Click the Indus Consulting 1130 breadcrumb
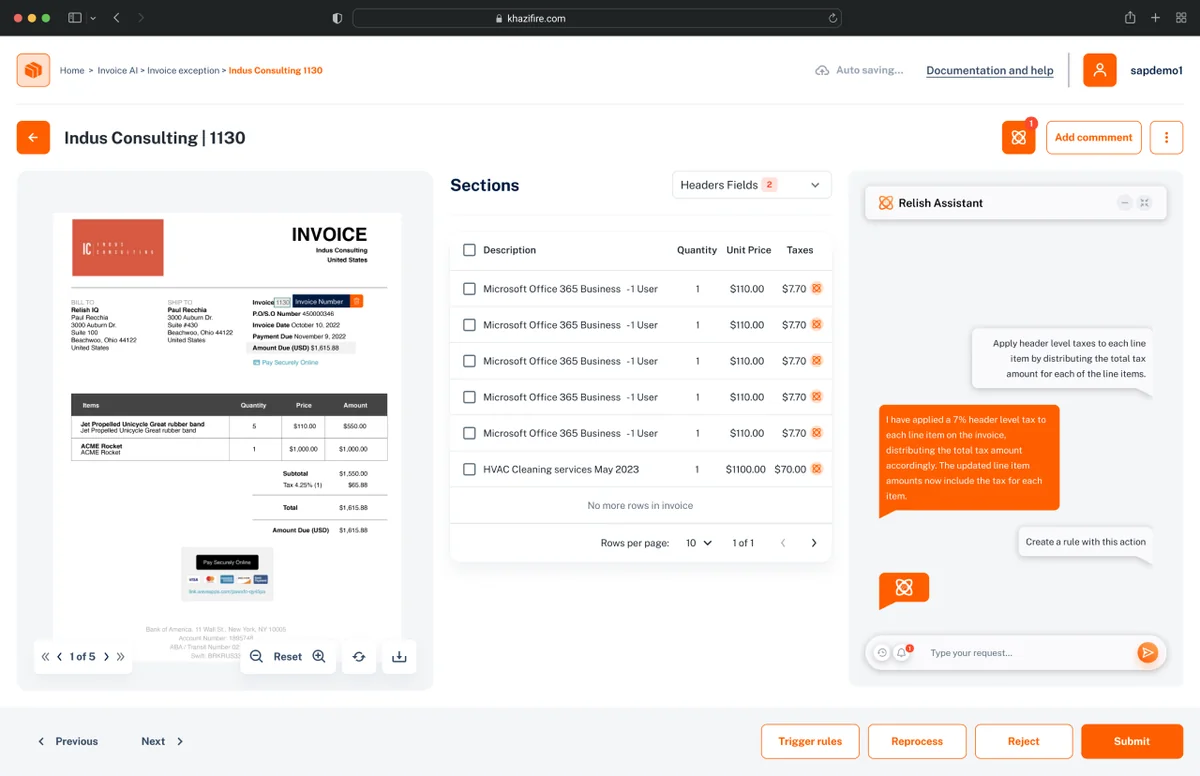 click(276, 71)
